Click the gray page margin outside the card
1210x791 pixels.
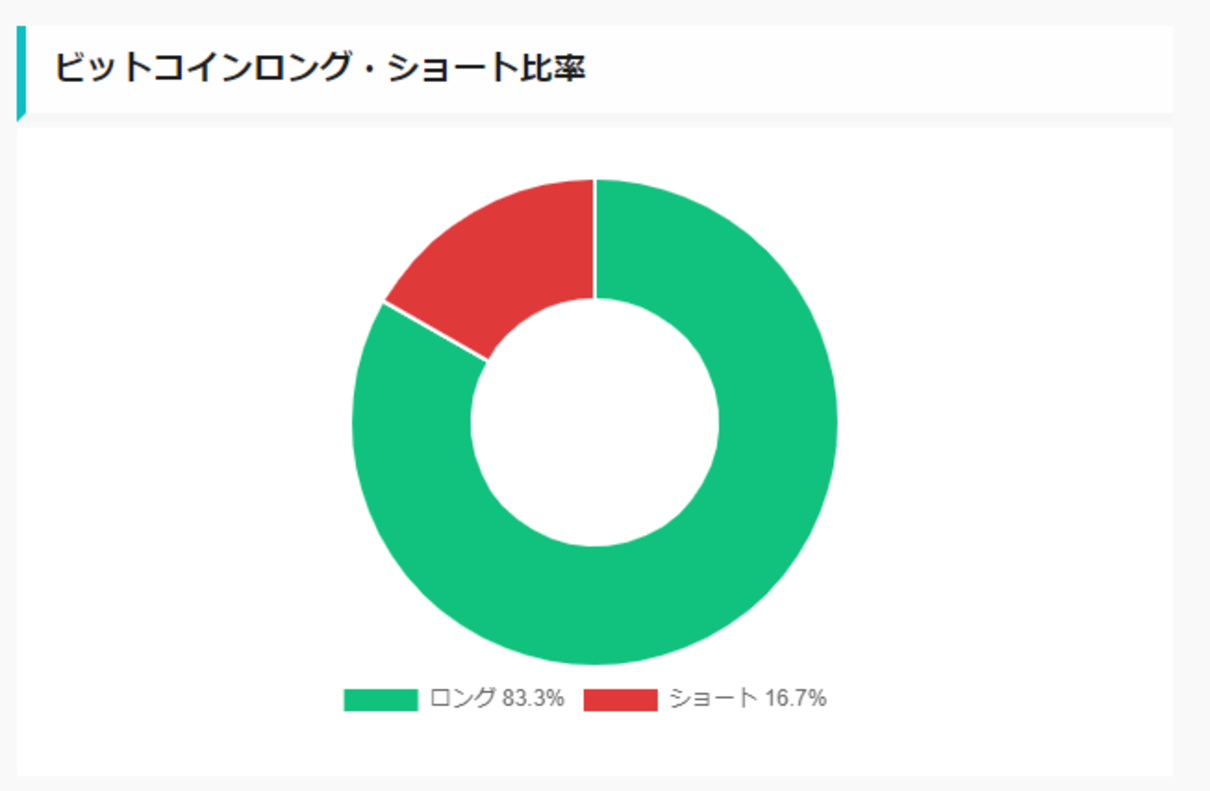coord(1190,400)
